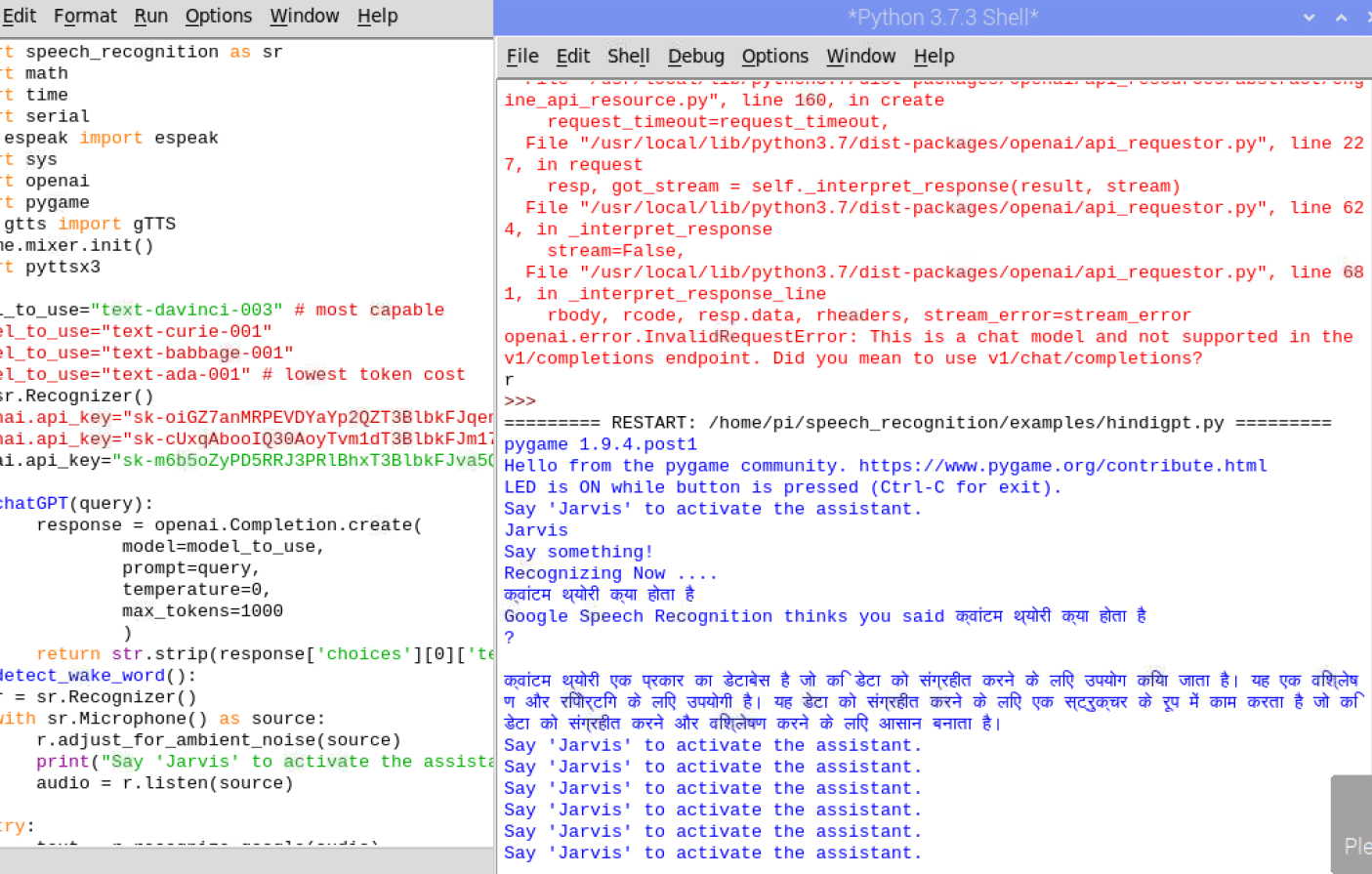Image resolution: width=1372 pixels, height=874 pixels.
Task: Open the File menu in Python Shell
Action: point(521,57)
